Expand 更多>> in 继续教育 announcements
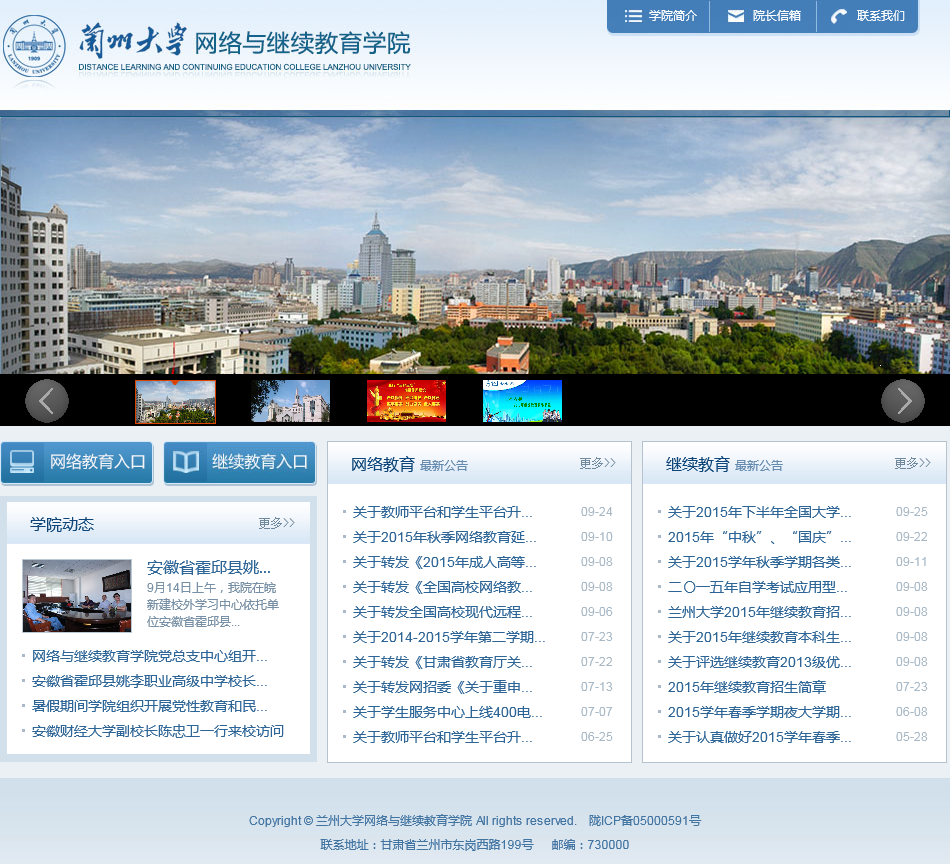The width and height of the screenshot is (950, 864). (x=912, y=464)
